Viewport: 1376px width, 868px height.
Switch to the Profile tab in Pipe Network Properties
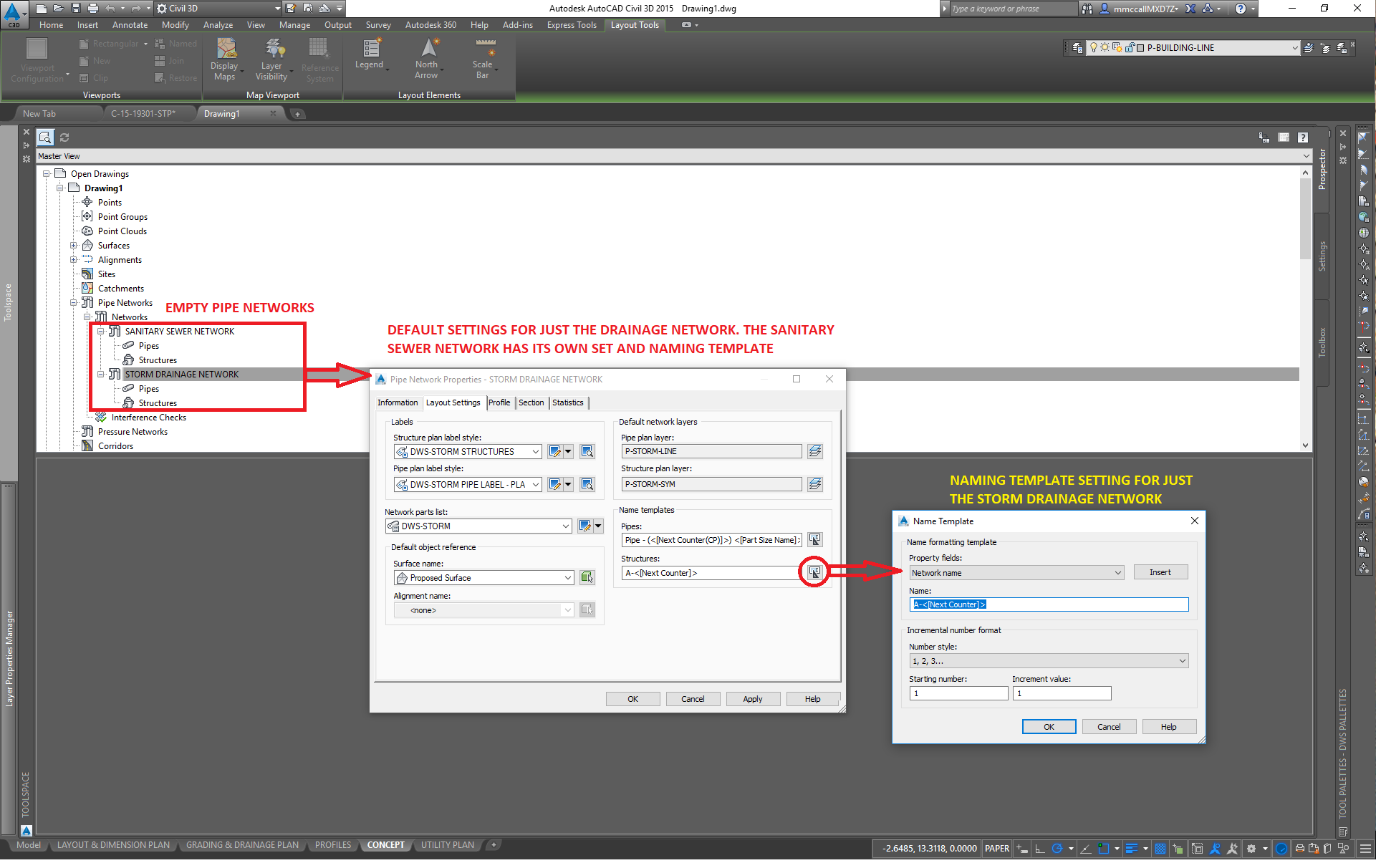(499, 402)
